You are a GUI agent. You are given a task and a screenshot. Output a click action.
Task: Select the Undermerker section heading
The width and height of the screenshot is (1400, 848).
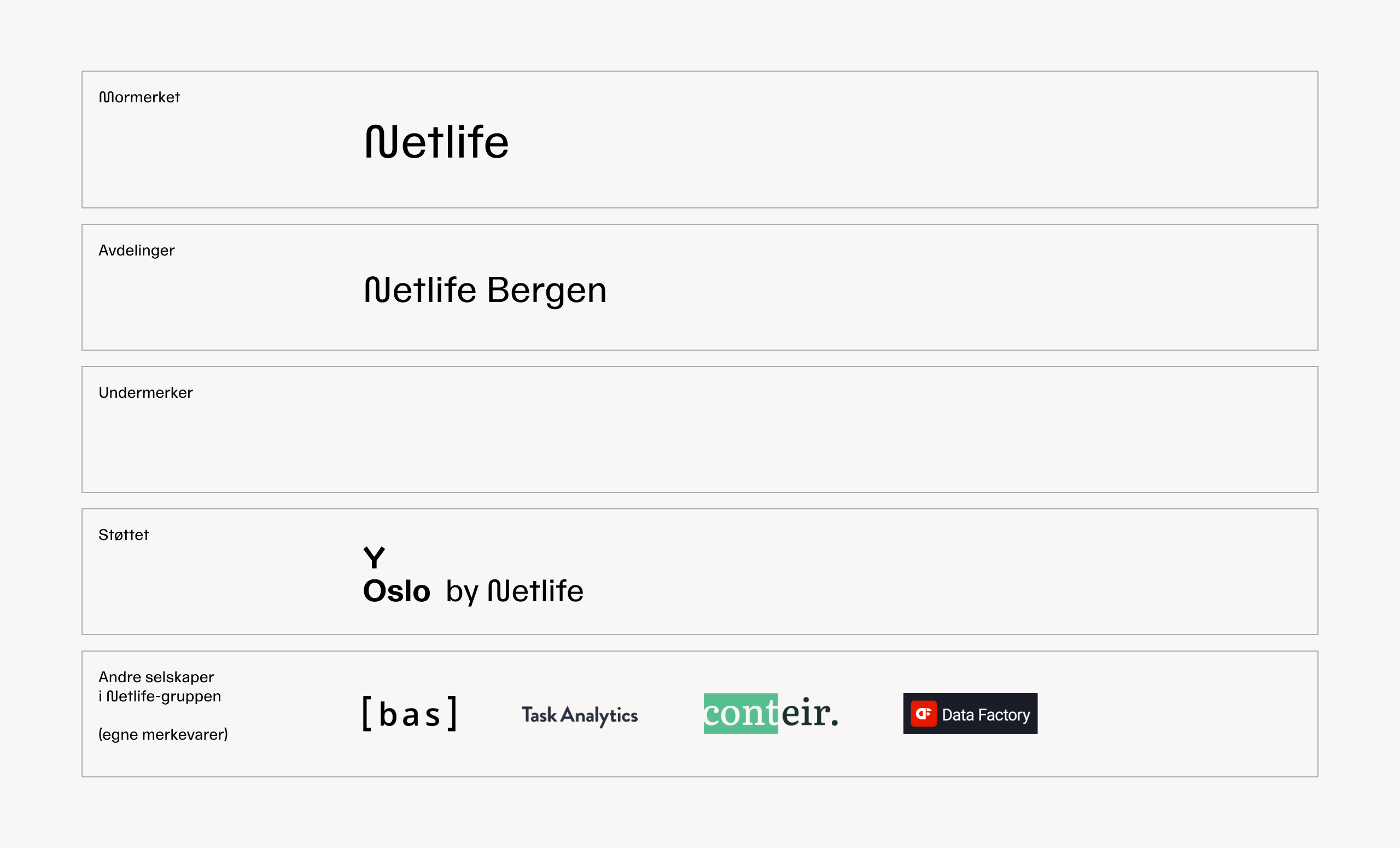[x=145, y=393]
